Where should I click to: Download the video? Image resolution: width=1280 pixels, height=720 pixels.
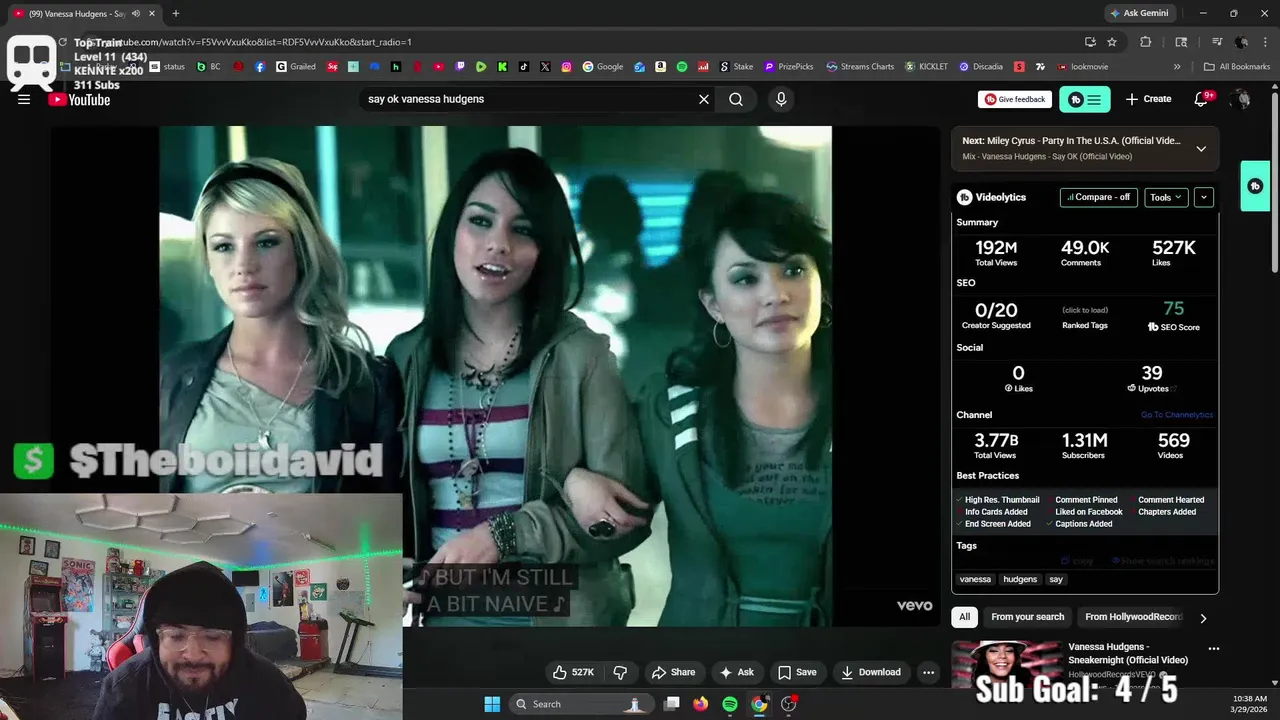(871, 672)
